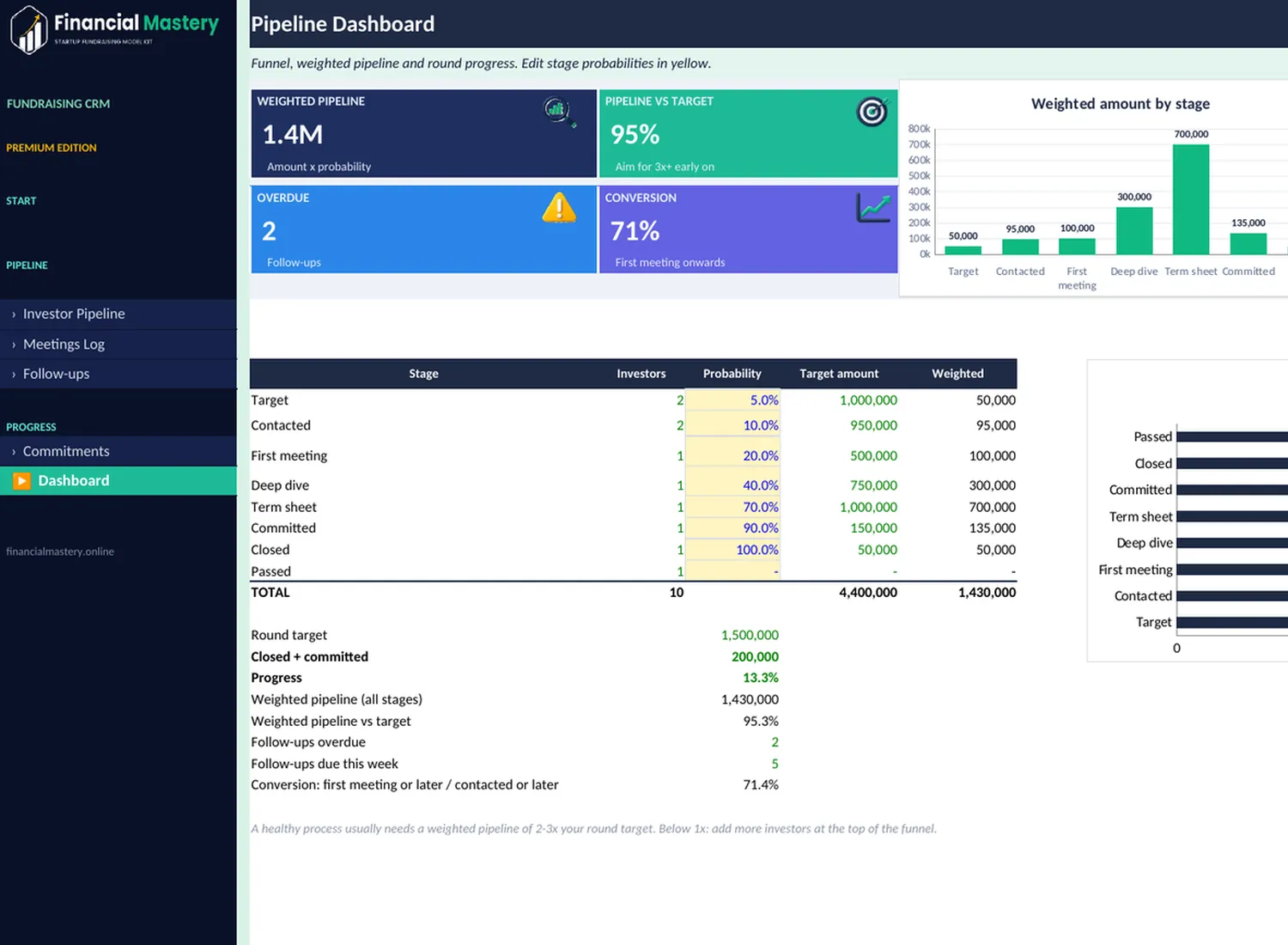Screen dimensions: 1288x945
Task: Select the Closed probability 100.0%
Action: pyautogui.click(x=732, y=550)
